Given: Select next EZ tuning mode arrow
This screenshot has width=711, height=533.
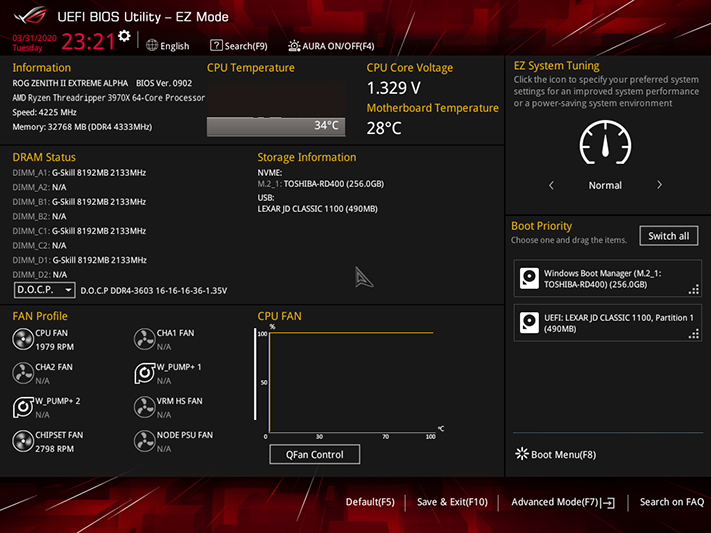Looking at the screenshot, I should (659, 185).
